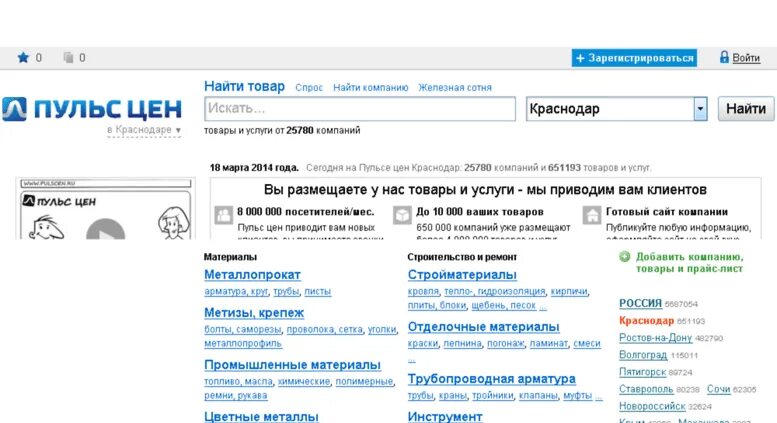Screen dimensions: 777x423
Task: Open the Войти login link
Action: pos(746,58)
